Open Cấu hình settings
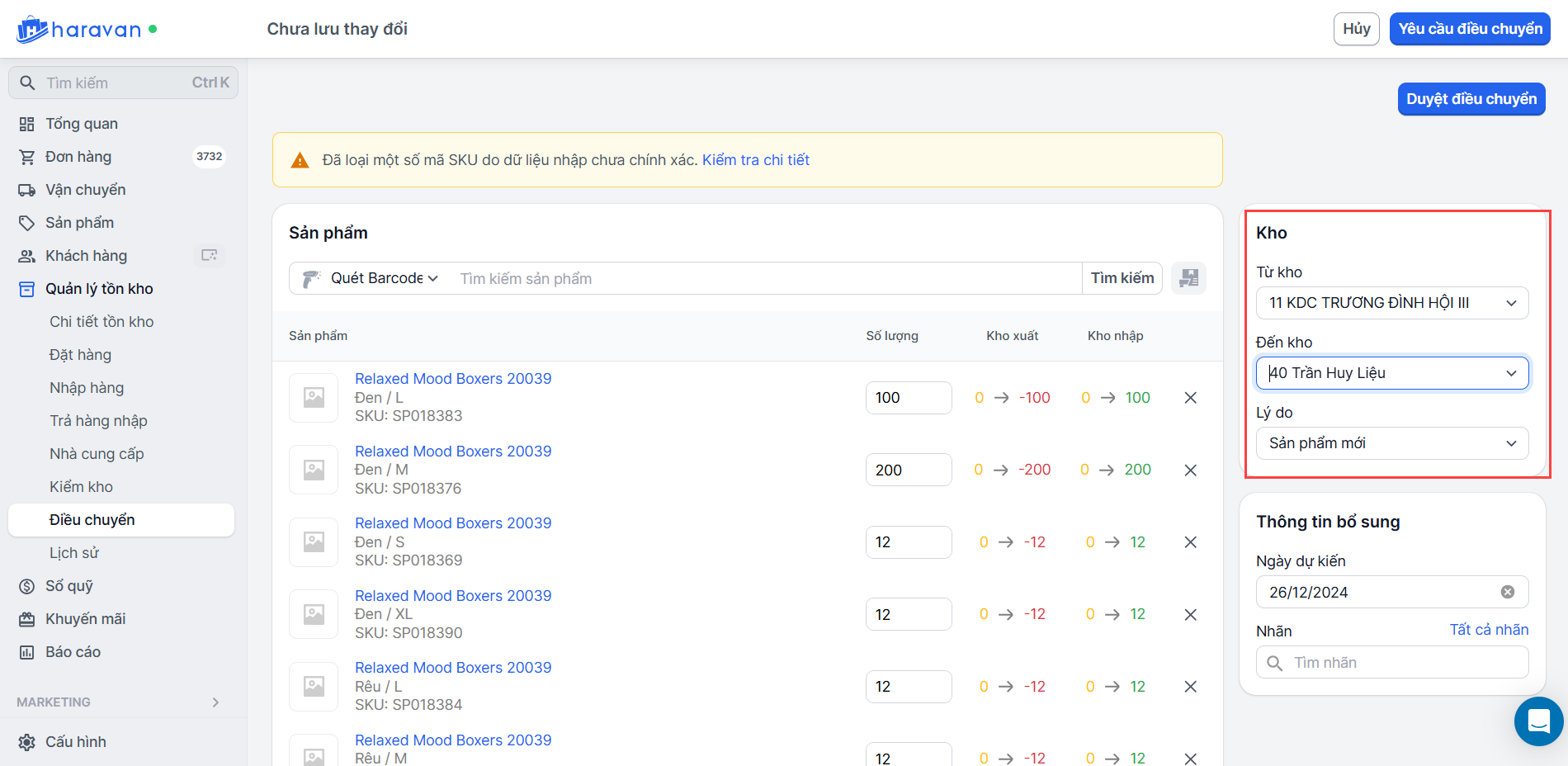Image resolution: width=1568 pixels, height=766 pixels. (75, 741)
